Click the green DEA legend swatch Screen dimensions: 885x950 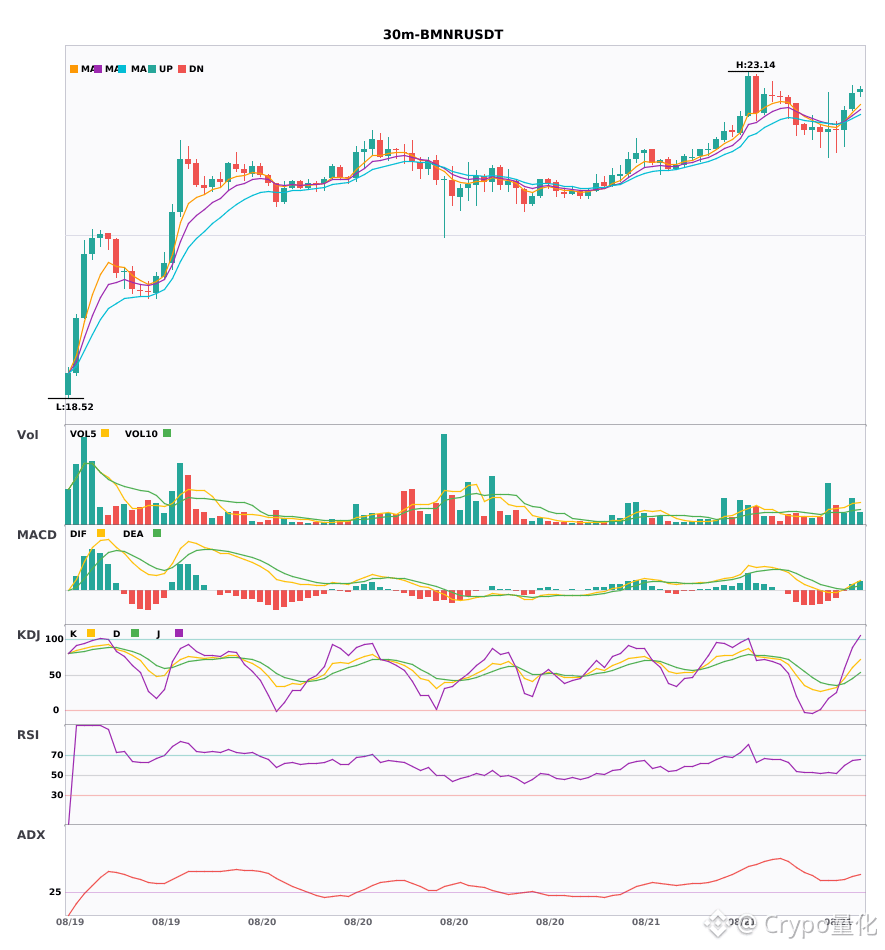[157, 533]
